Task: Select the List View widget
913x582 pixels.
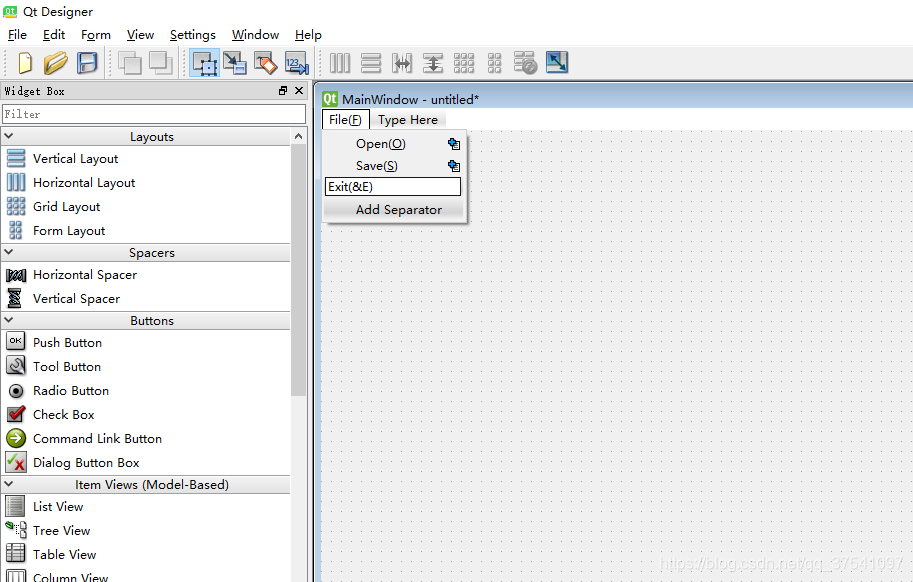Action: tap(146, 506)
